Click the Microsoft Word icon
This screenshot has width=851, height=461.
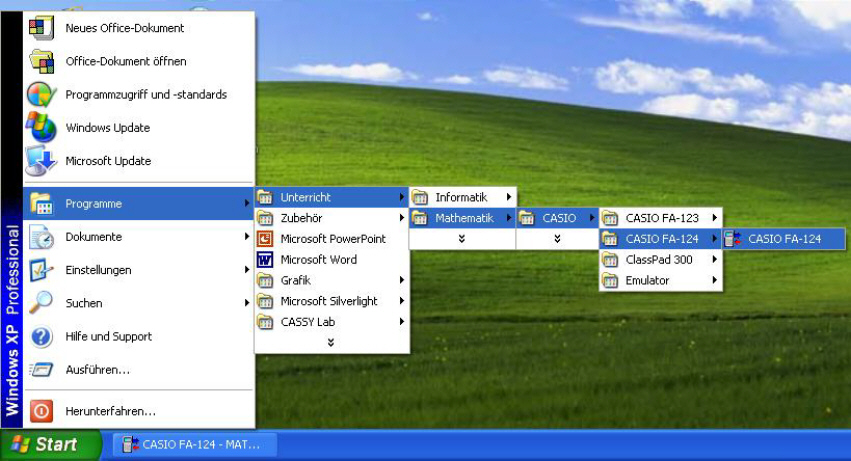click(265, 260)
